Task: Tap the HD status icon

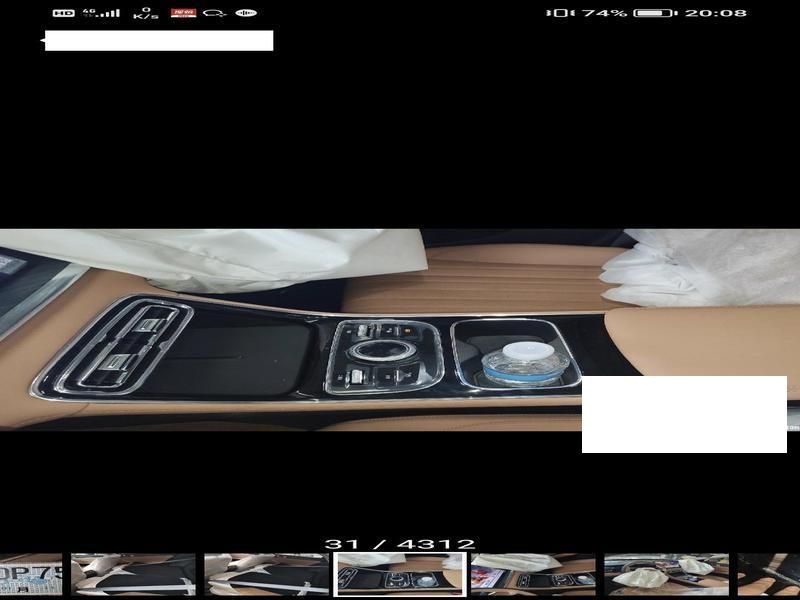Action: pyautogui.click(x=63, y=13)
